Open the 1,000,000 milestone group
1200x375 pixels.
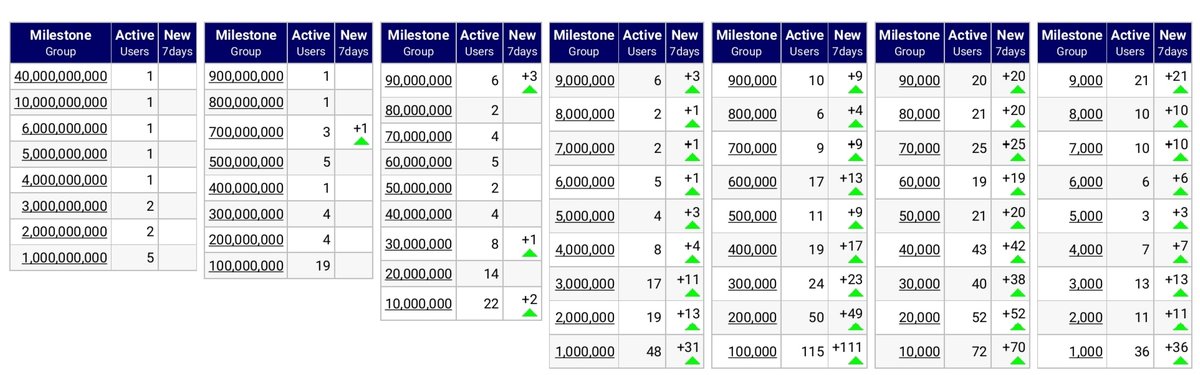pyautogui.click(x=584, y=351)
